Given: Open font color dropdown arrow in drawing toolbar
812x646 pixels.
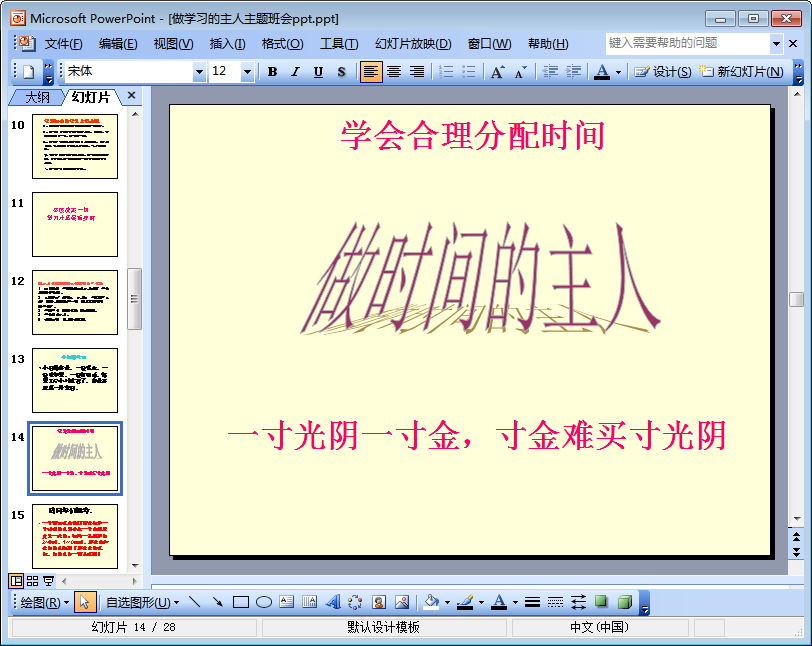Looking at the screenshot, I should [x=515, y=602].
